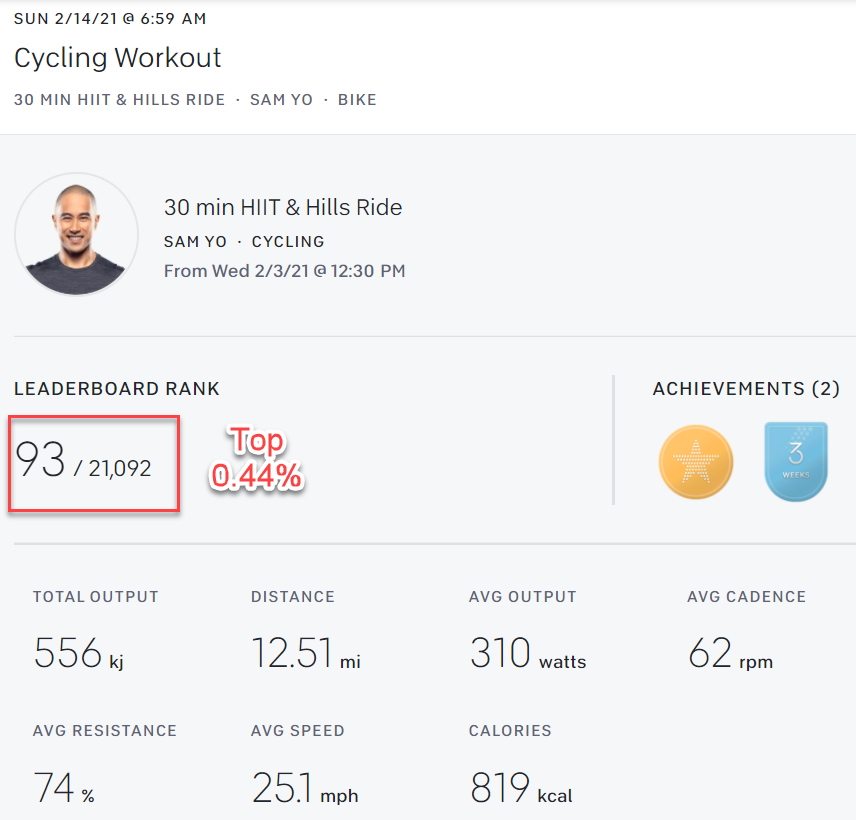Viewport: 856px width, 820px height.
Task: Click the SAM YO instructor link
Action: point(281,99)
